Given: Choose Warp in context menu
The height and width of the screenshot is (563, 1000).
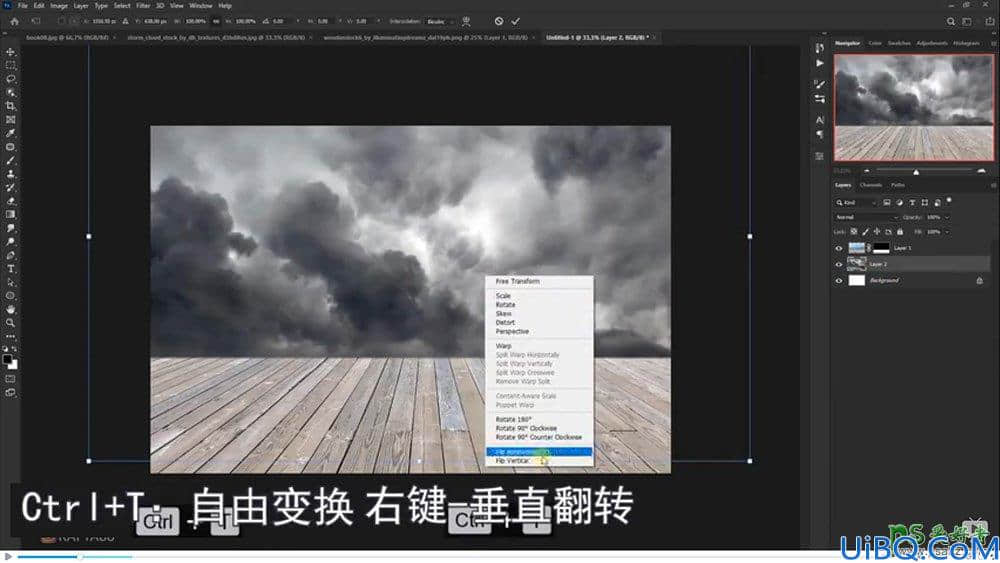Looking at the screenshot, I should pos(540,346).
